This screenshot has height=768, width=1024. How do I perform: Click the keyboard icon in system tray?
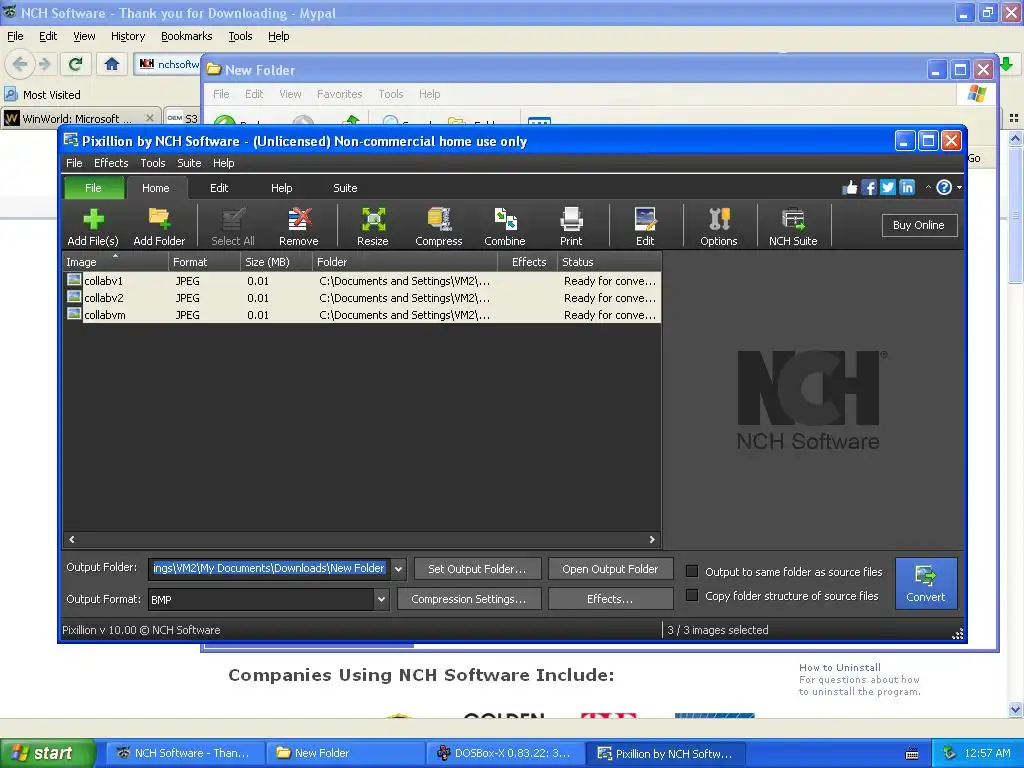point(912,754)
